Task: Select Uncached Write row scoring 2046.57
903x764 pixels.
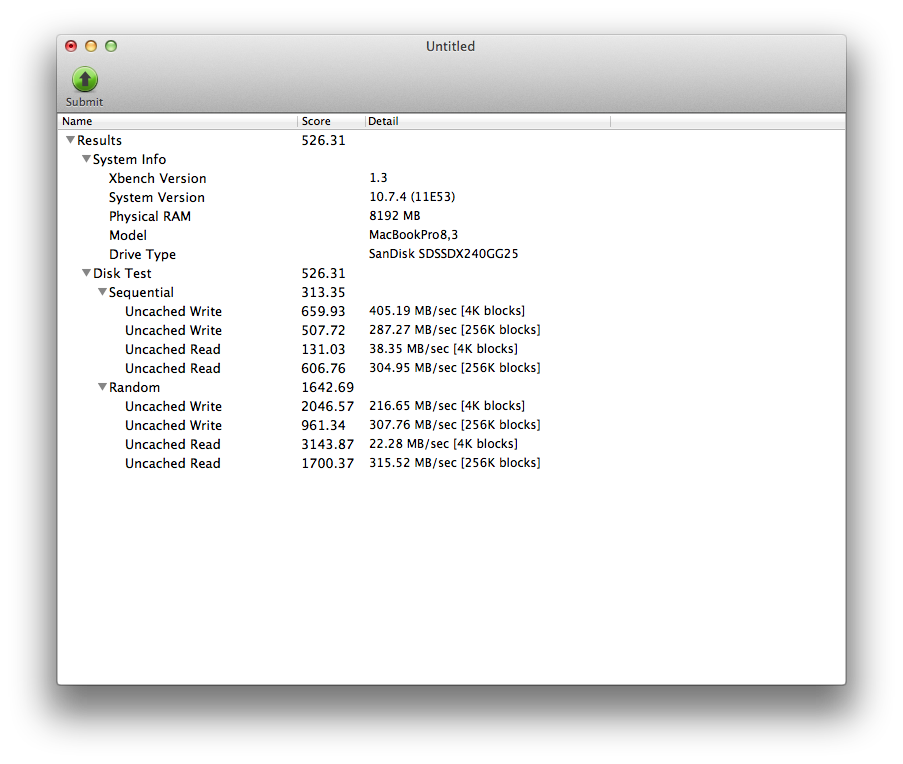Action: pos(452,406)
